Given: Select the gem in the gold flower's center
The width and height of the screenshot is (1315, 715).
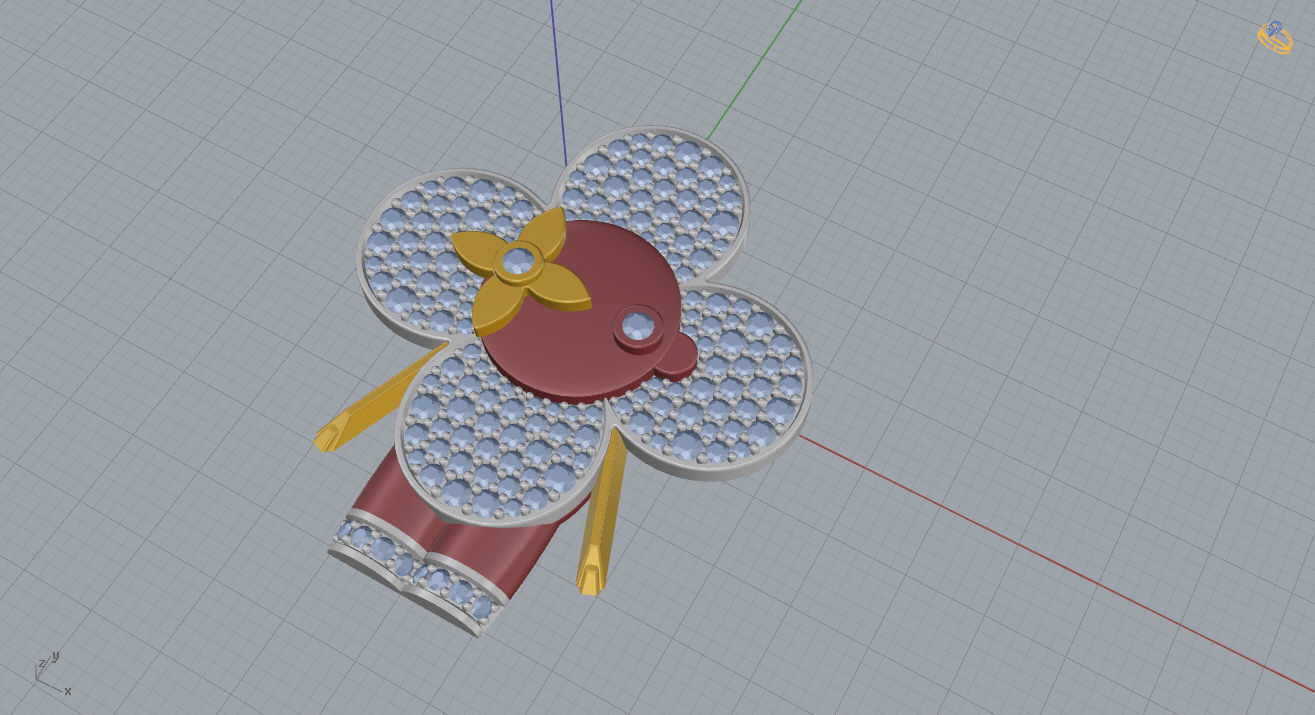Looking at the screenshot, I should point(518,262).
